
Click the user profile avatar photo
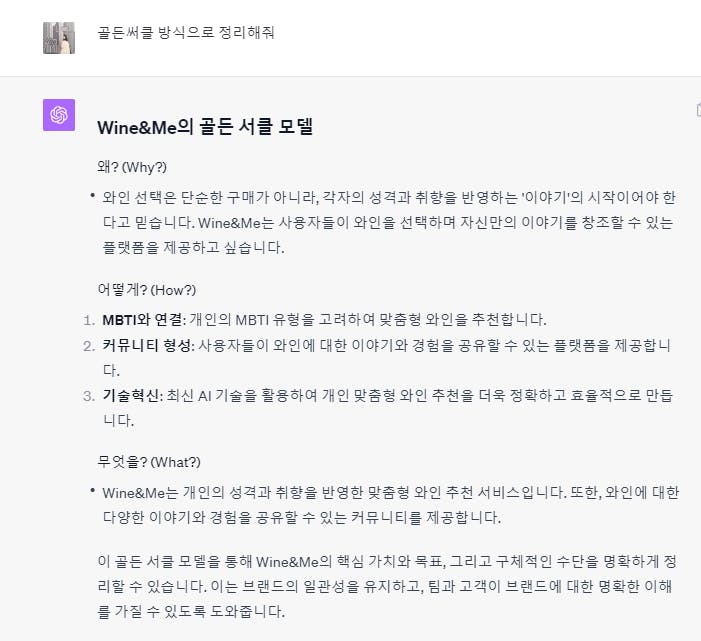click(x=59, y=38)
